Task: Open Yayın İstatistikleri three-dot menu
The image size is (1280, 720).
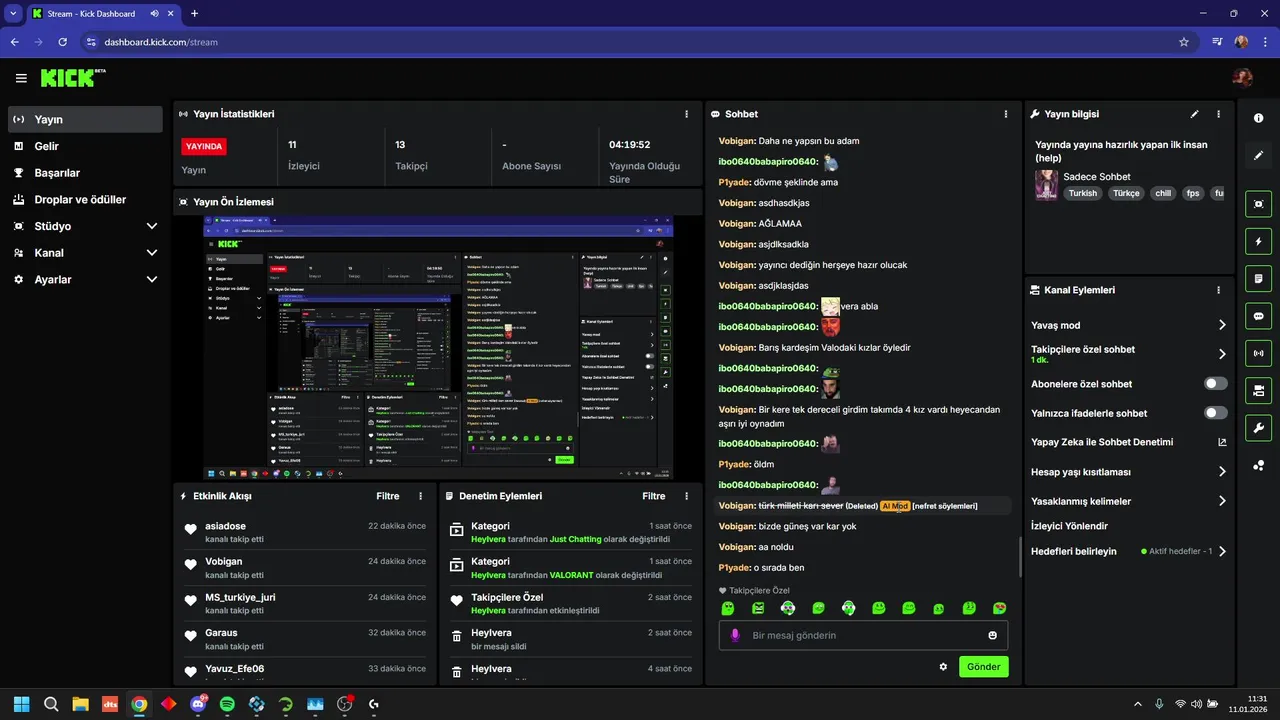Action: coord(686,114)
